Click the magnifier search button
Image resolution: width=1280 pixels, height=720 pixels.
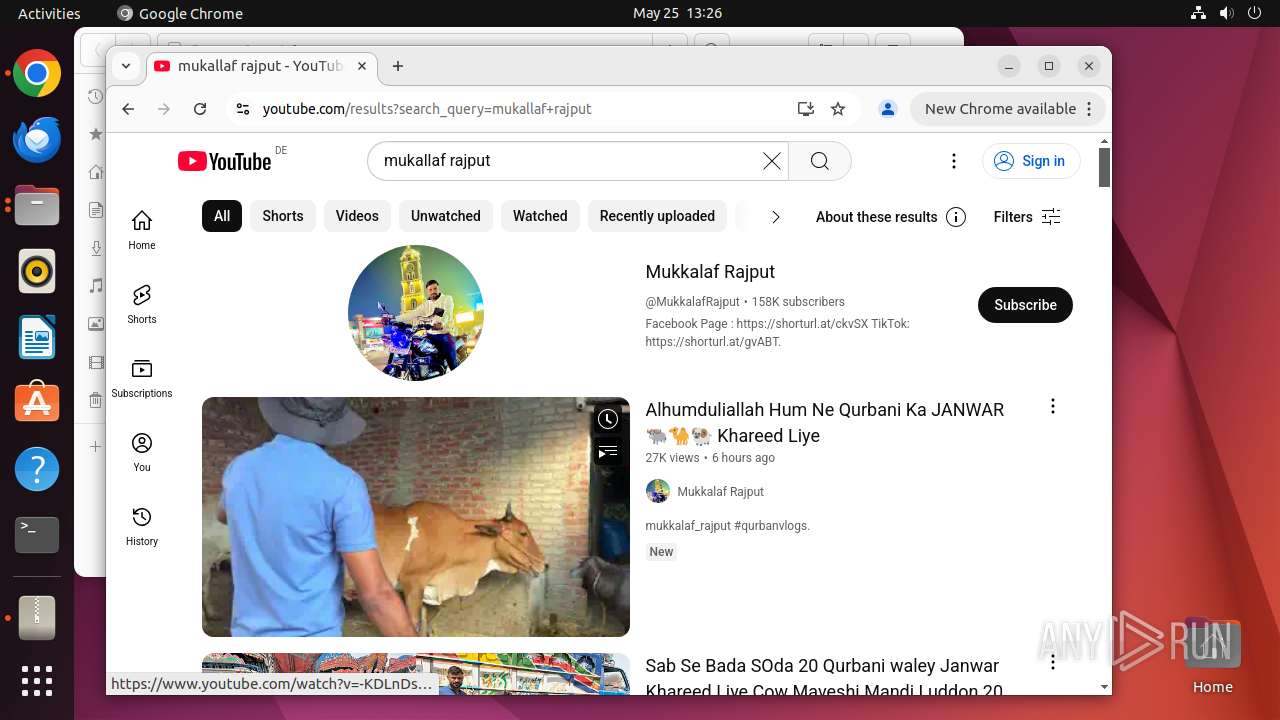(x=820, y=161)
